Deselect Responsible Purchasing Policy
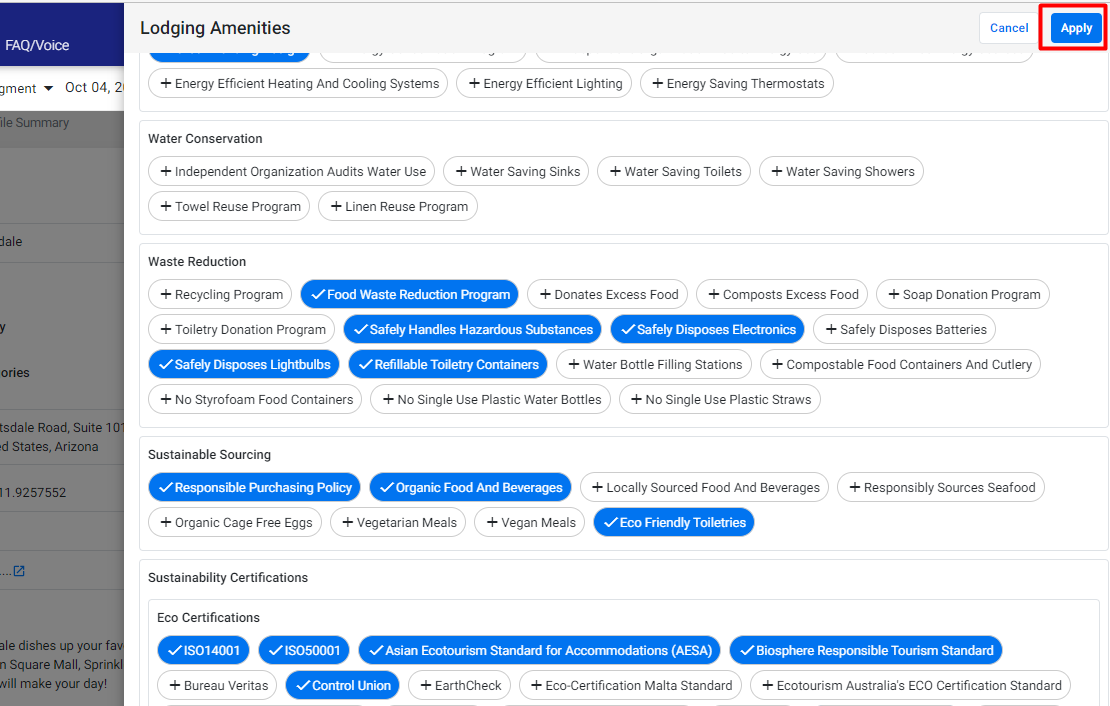This screenshot has width=1110, height=706. tap(254, 487)
